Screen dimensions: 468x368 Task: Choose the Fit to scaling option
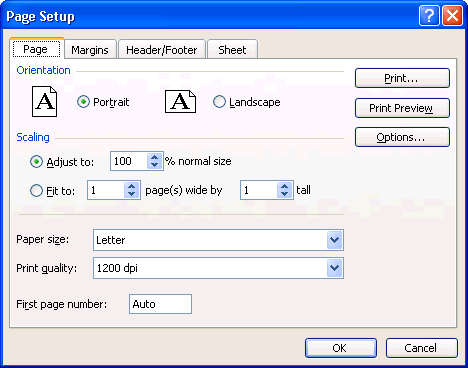click(x=36, y=191)
